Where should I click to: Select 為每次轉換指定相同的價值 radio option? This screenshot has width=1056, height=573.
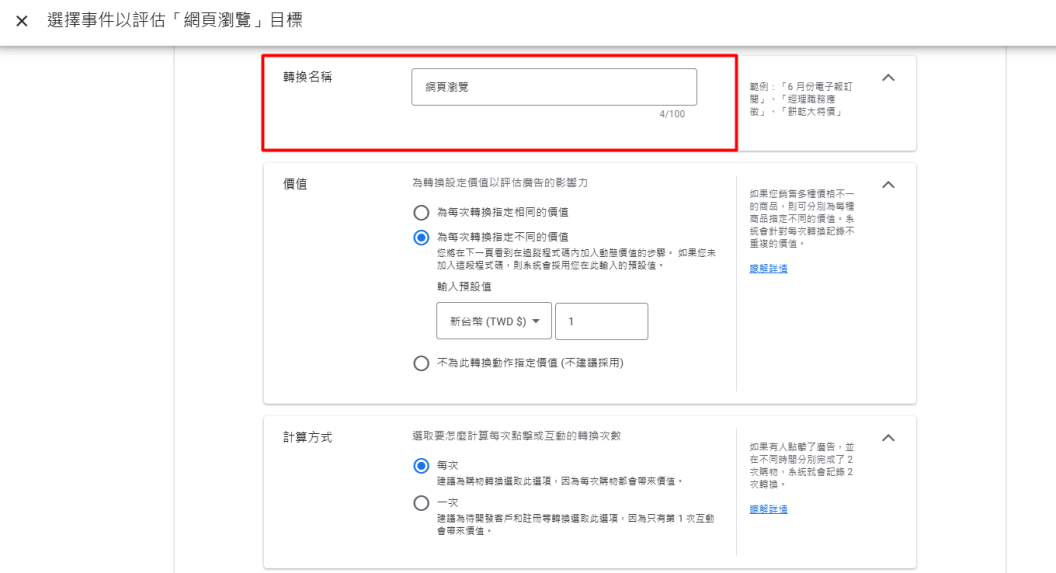point(421,212)
